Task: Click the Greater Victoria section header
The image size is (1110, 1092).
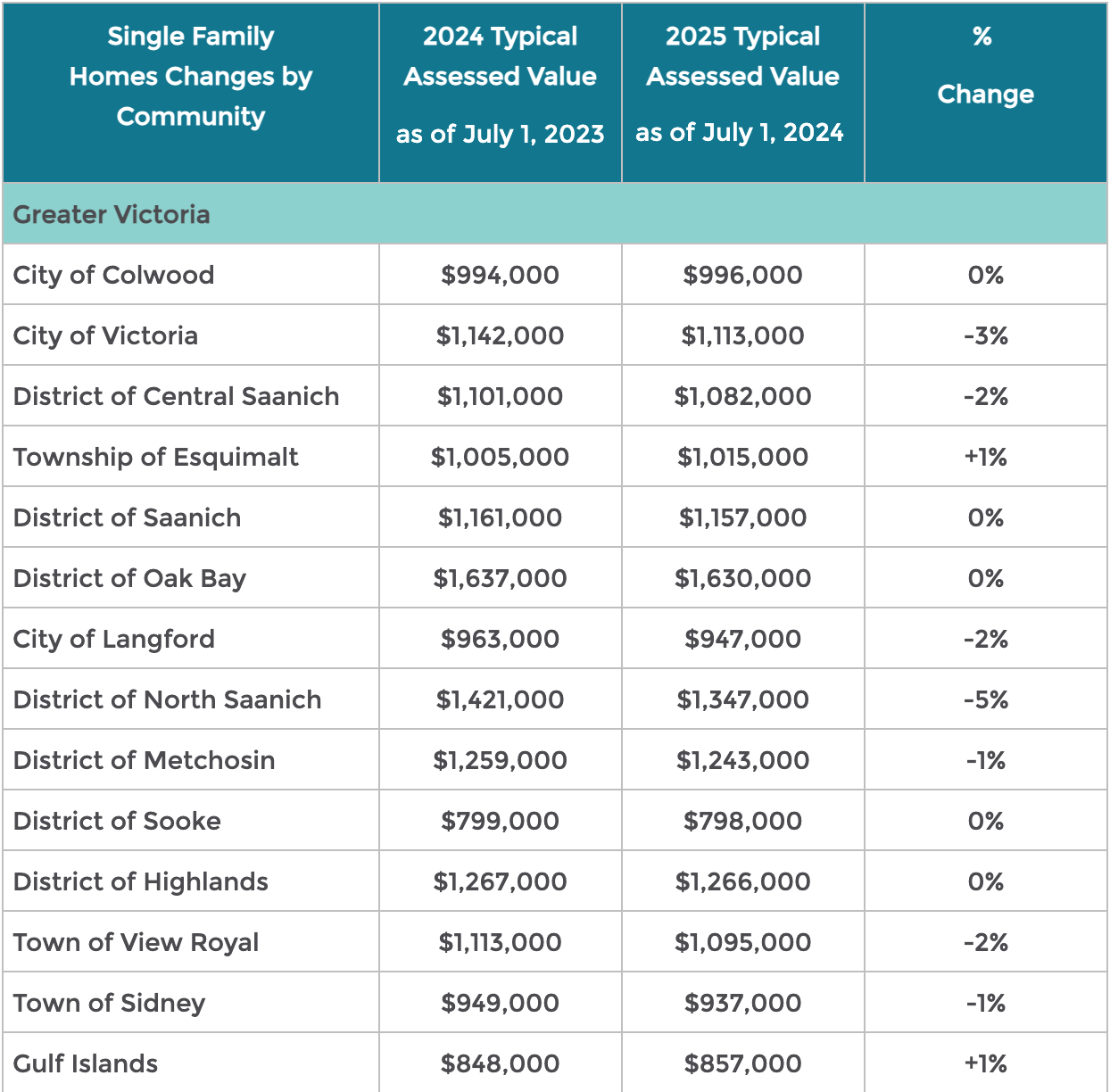Action: coord(112,214)
